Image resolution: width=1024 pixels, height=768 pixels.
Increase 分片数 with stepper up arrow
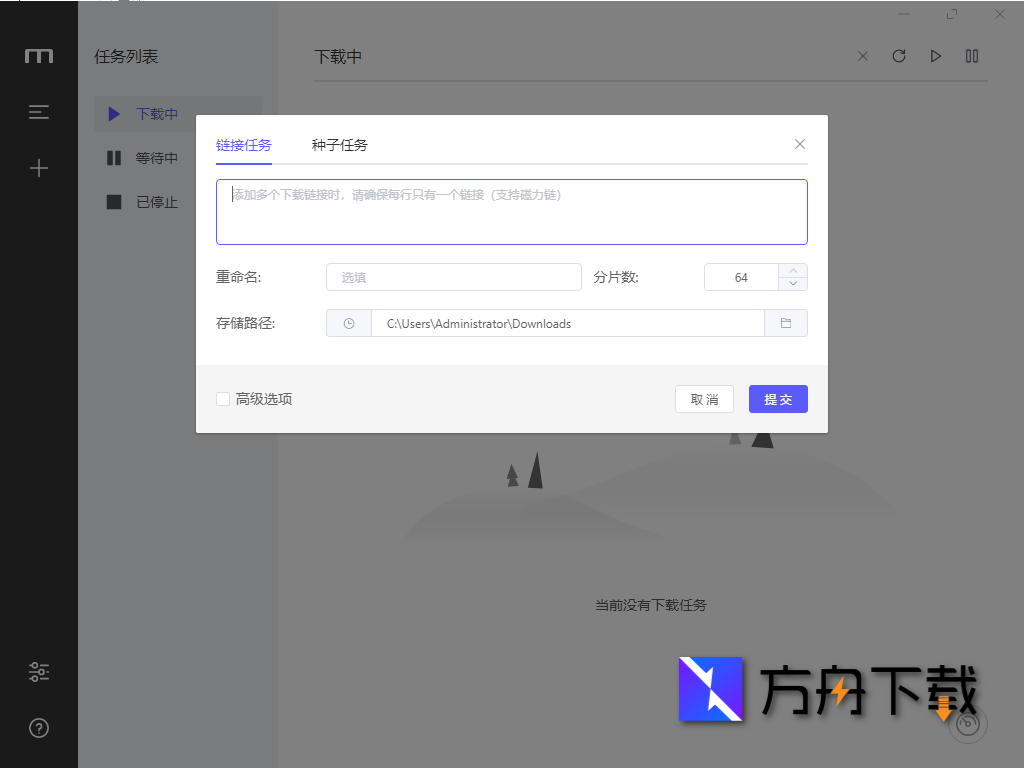click(793, 271)
